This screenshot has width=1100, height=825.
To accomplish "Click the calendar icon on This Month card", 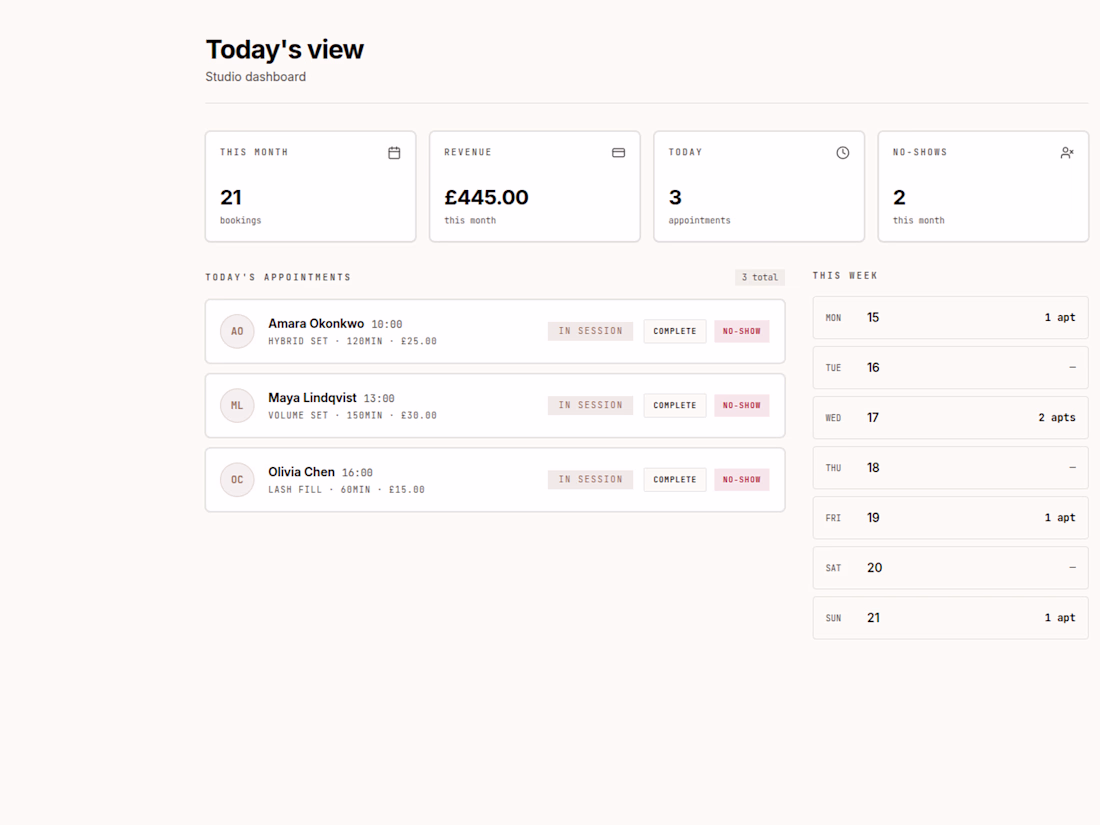I will pos(394,153).
